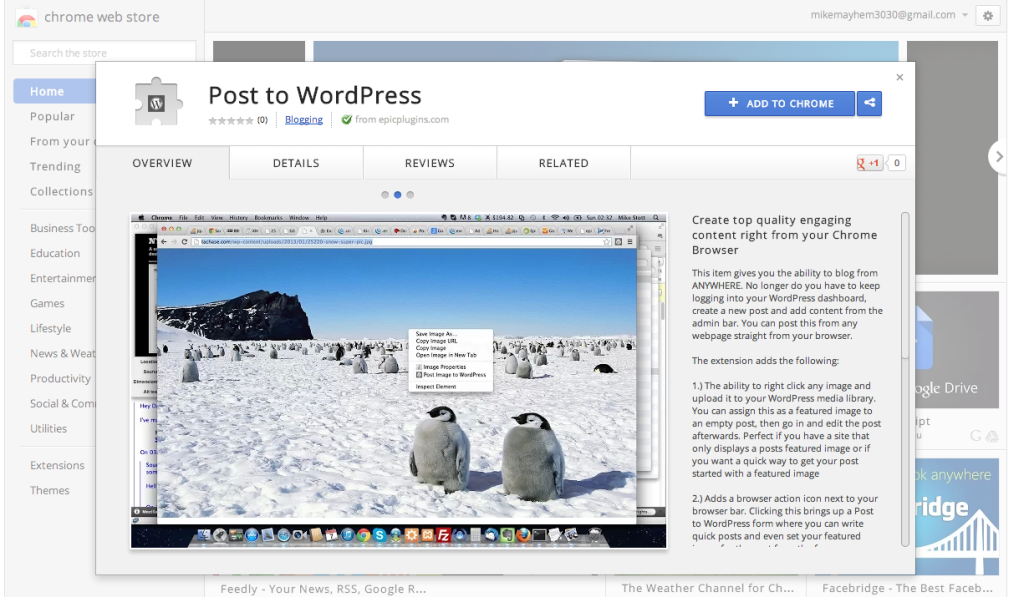Open the settings gear menu
The height and width of the screenshot is (597, 1024).
[x=987, y=16]
